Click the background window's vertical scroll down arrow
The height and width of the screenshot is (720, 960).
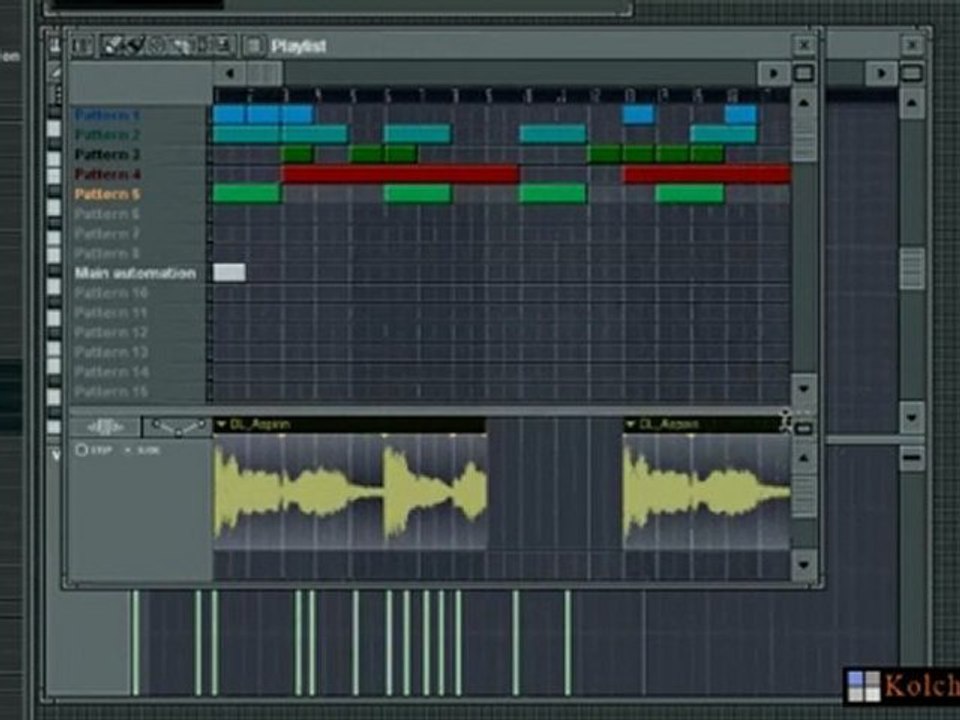[912, 417]
